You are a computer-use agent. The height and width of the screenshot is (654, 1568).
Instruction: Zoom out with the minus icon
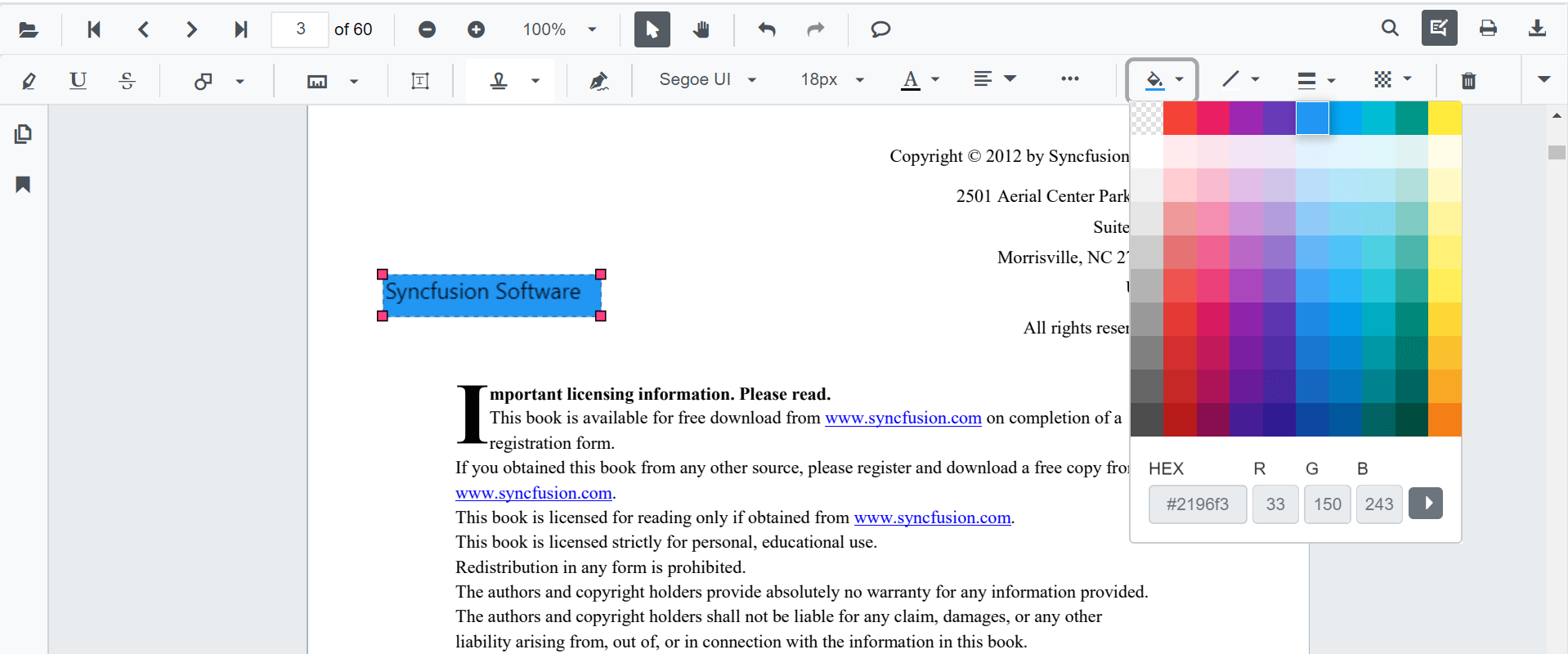coord(427,29)
